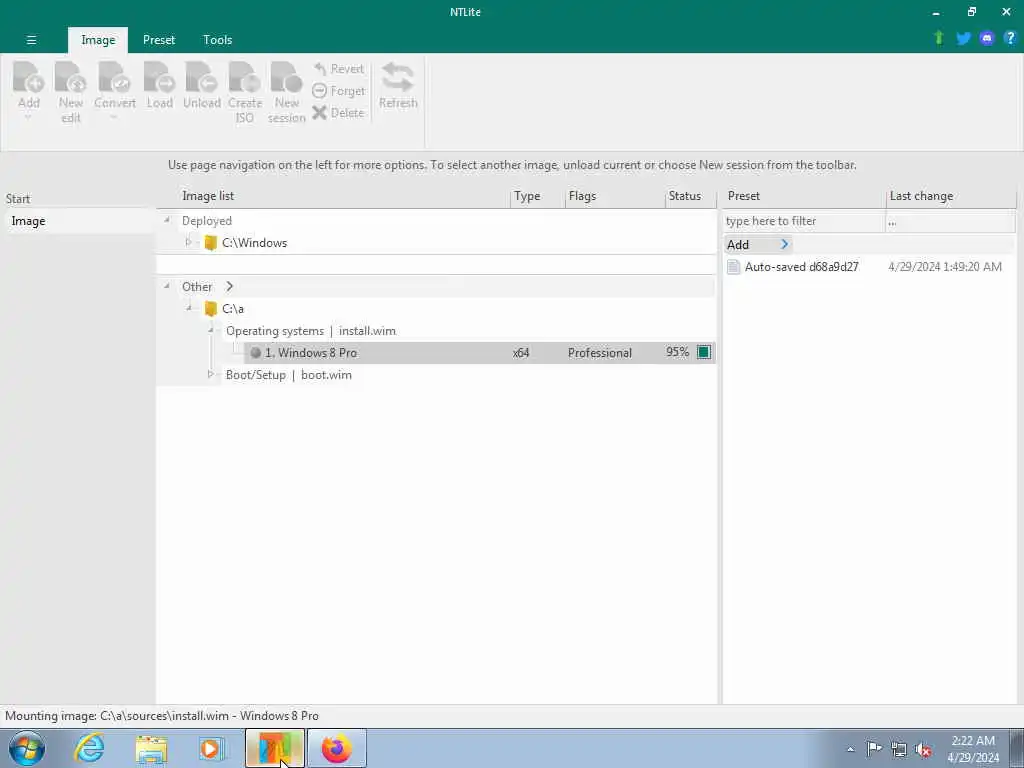Open the preset Add chevron menu
This screenshot has width=1024, height=768.
[784, 244]
